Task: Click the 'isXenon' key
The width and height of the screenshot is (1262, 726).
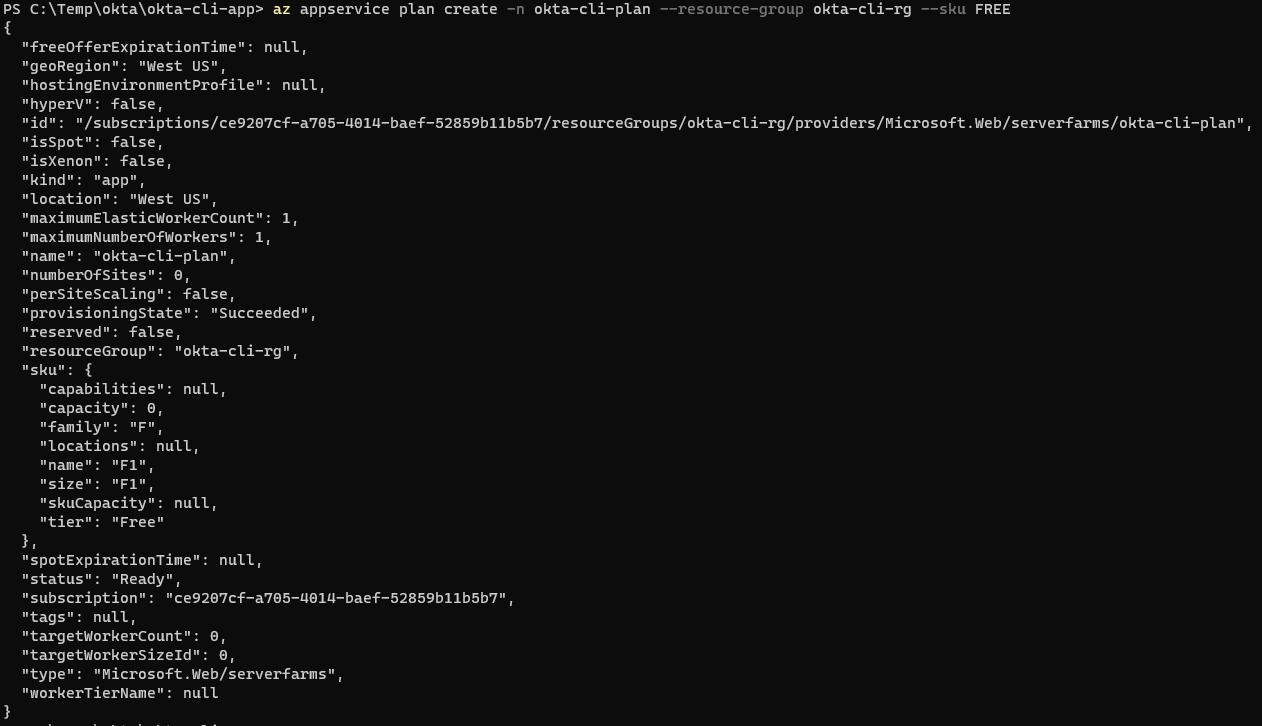Action: [62, 161]
